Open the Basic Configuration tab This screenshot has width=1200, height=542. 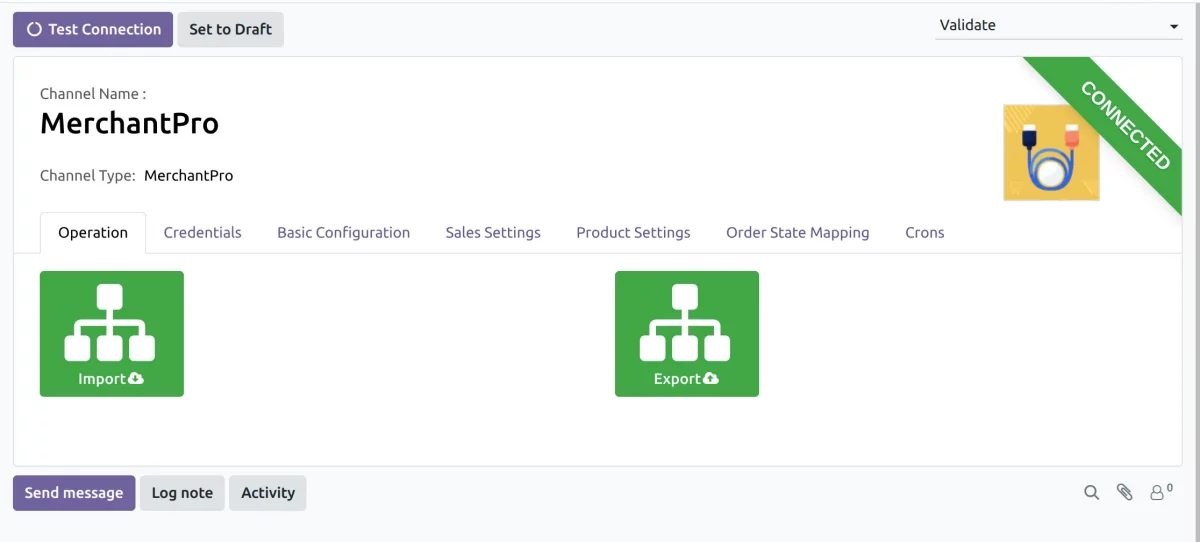343,232
